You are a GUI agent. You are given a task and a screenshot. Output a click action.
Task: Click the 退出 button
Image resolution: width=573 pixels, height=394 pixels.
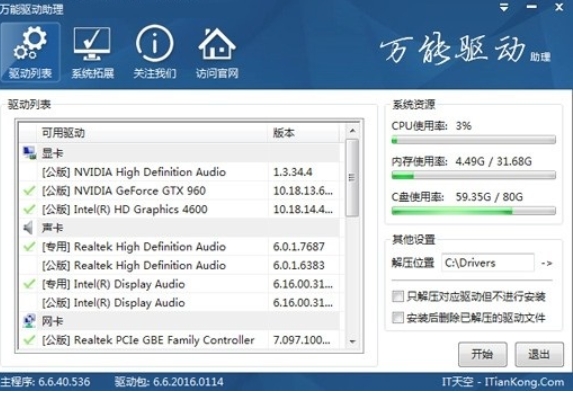[x=539, y=354]
